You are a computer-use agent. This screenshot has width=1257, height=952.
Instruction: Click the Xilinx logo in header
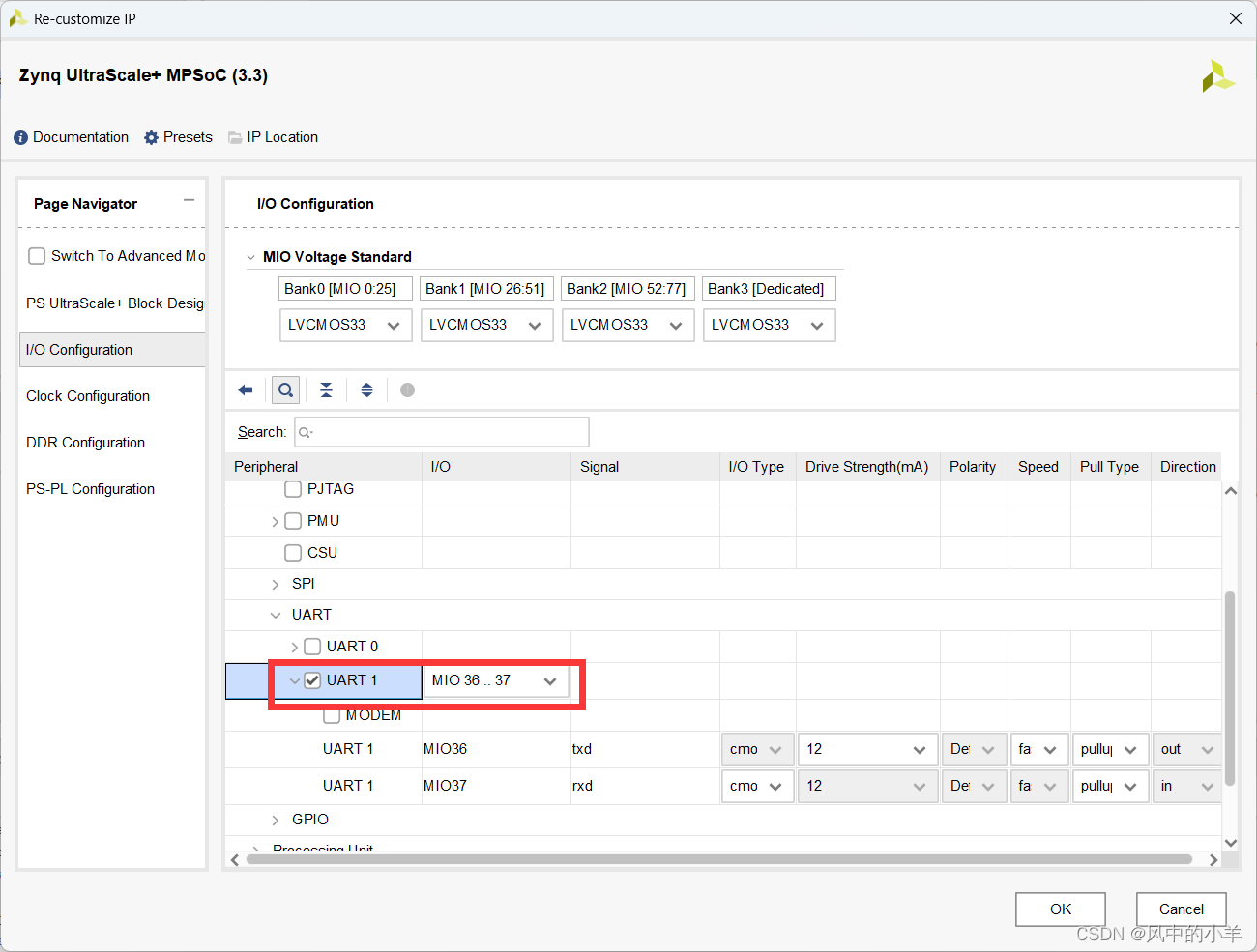click(1218, 76)
